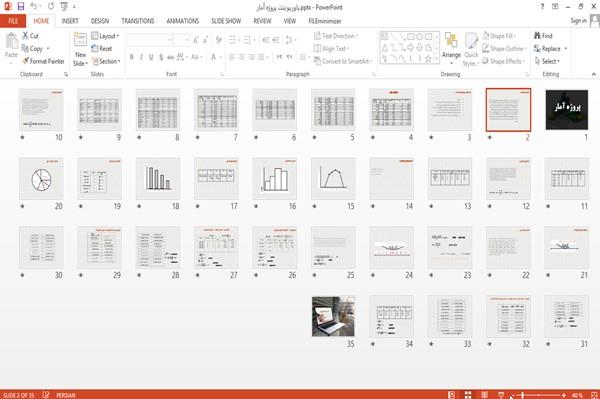Image resolution: width=600 pixels, height=399 pixels.
Task: Click the Reset slide button
Action: [x=102, y=49]
